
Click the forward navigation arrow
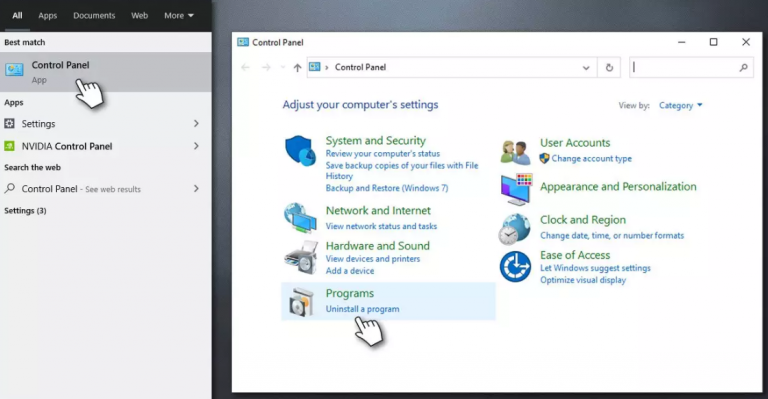(266, 68)
